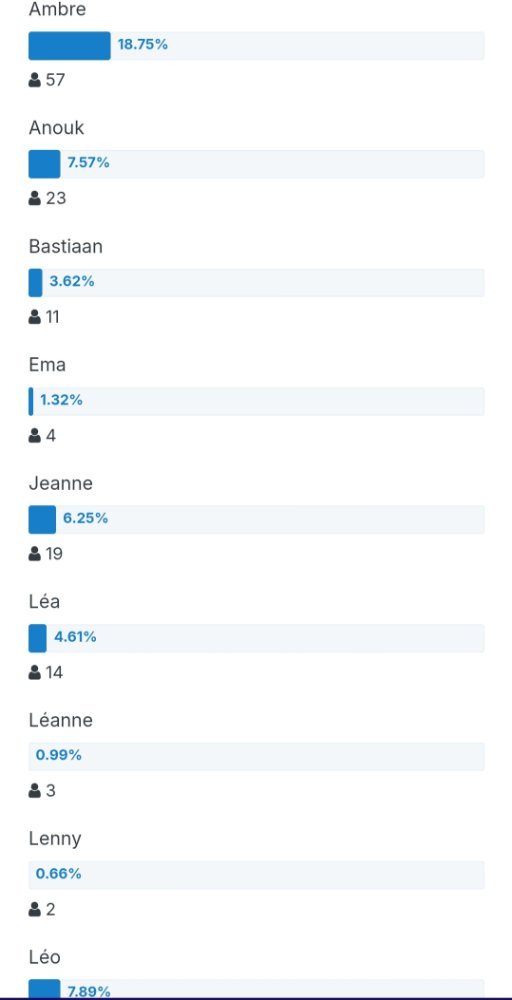Click the person icon next to 23
Image resolution: width=512 pixels, height=1000 pixels.
click(34, 199)
